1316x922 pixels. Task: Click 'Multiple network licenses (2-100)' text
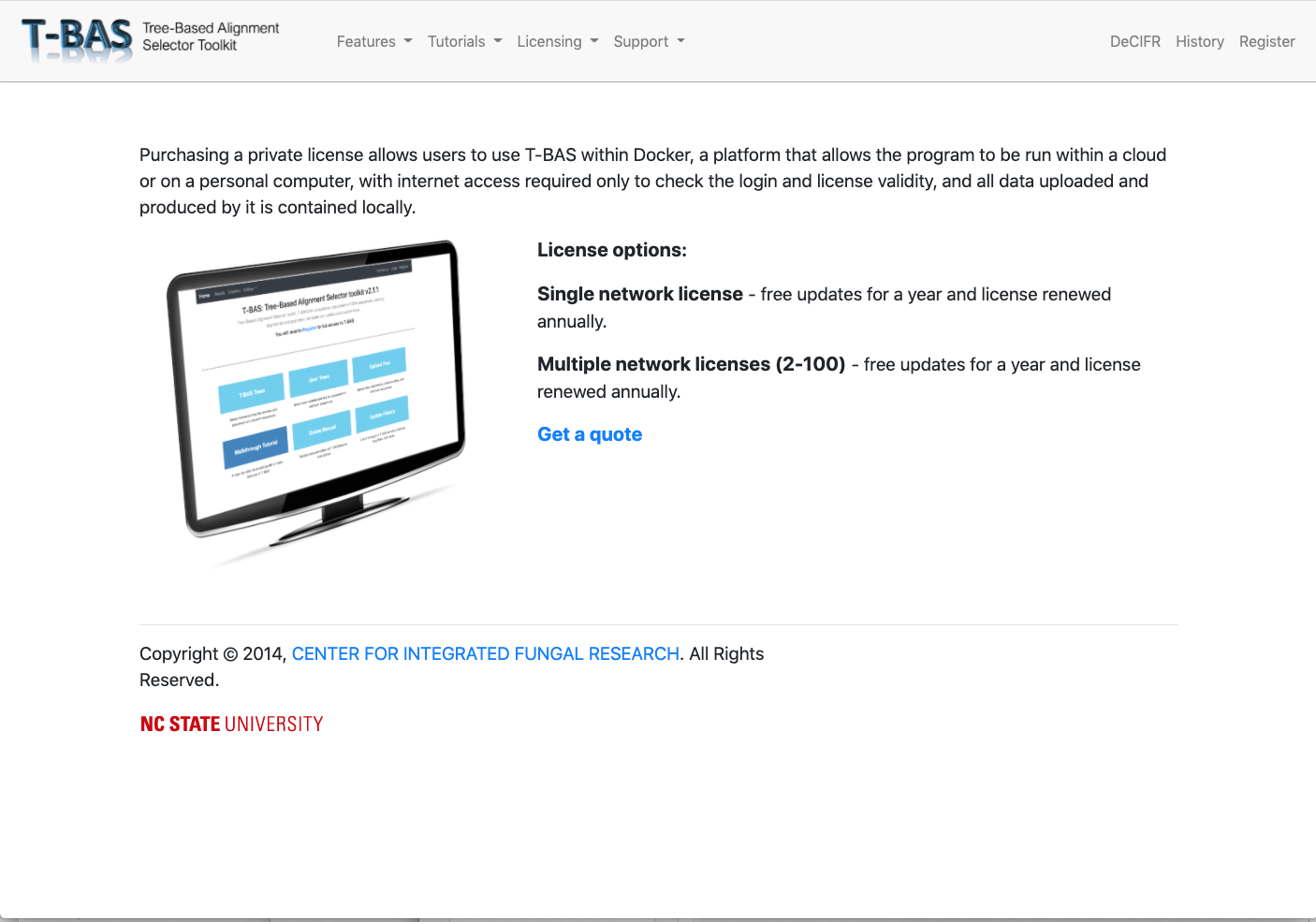(x=692, y=364)
